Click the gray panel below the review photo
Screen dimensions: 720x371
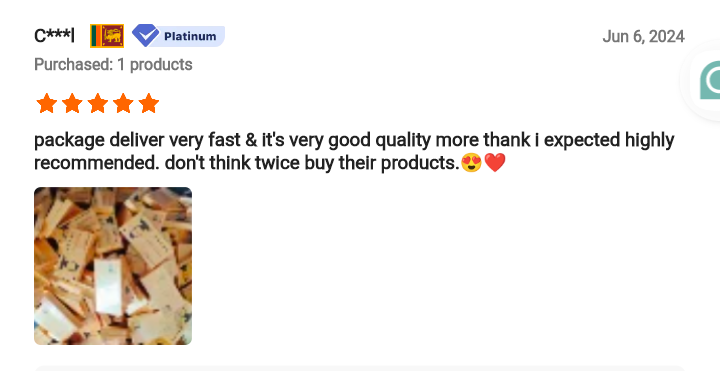360,368
